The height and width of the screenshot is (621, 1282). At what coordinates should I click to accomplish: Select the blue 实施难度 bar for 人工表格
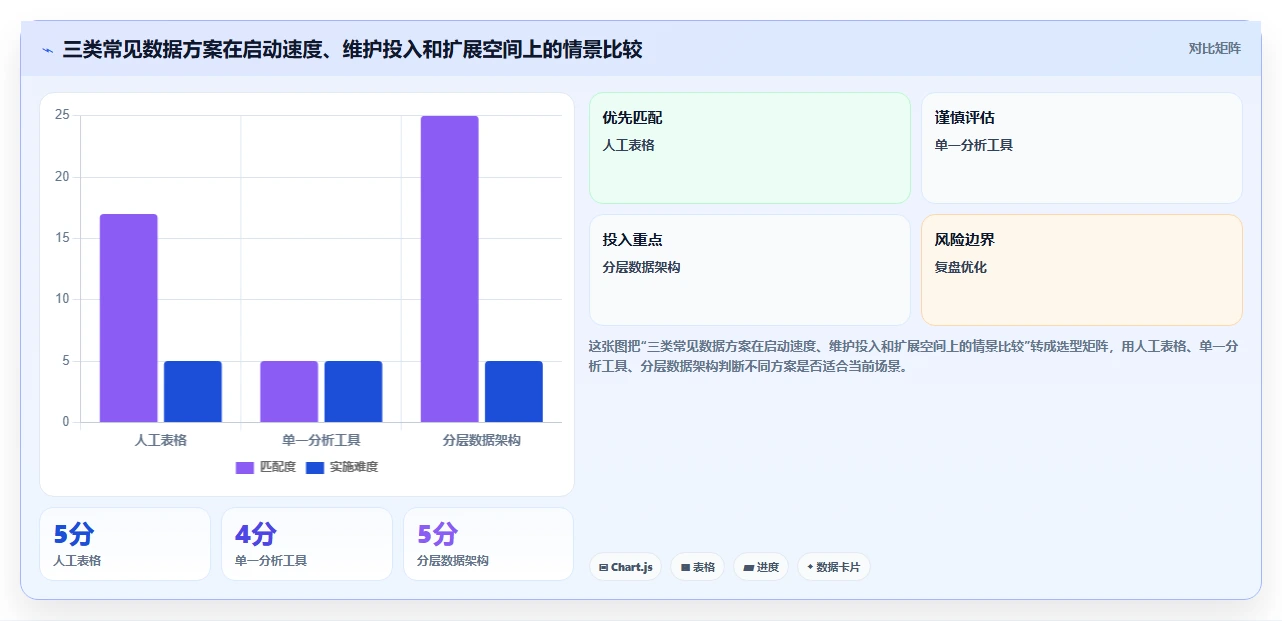tap(193, 391)
